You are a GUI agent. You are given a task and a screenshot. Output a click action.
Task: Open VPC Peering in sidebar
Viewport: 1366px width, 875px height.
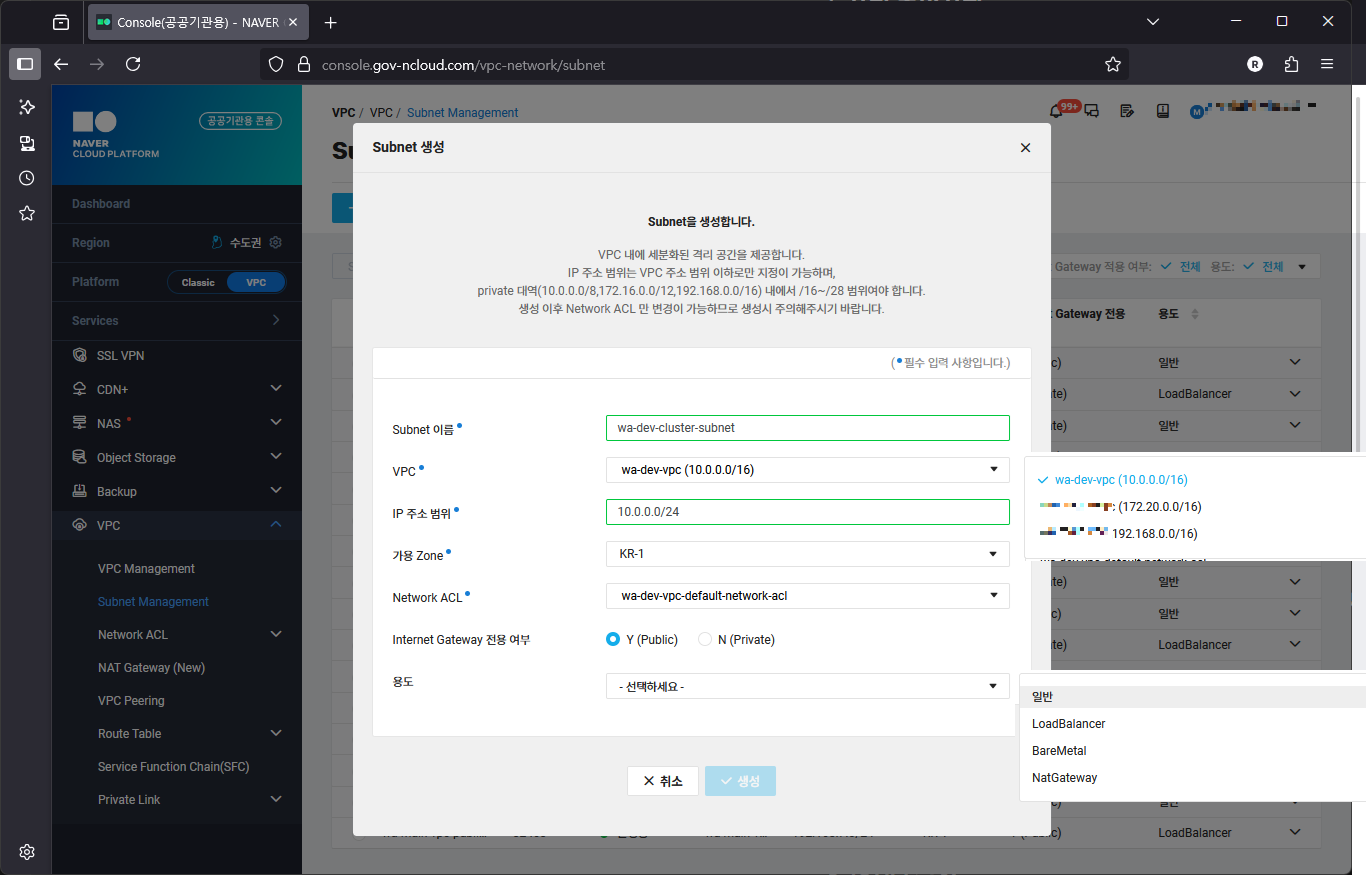pos(131,701)
